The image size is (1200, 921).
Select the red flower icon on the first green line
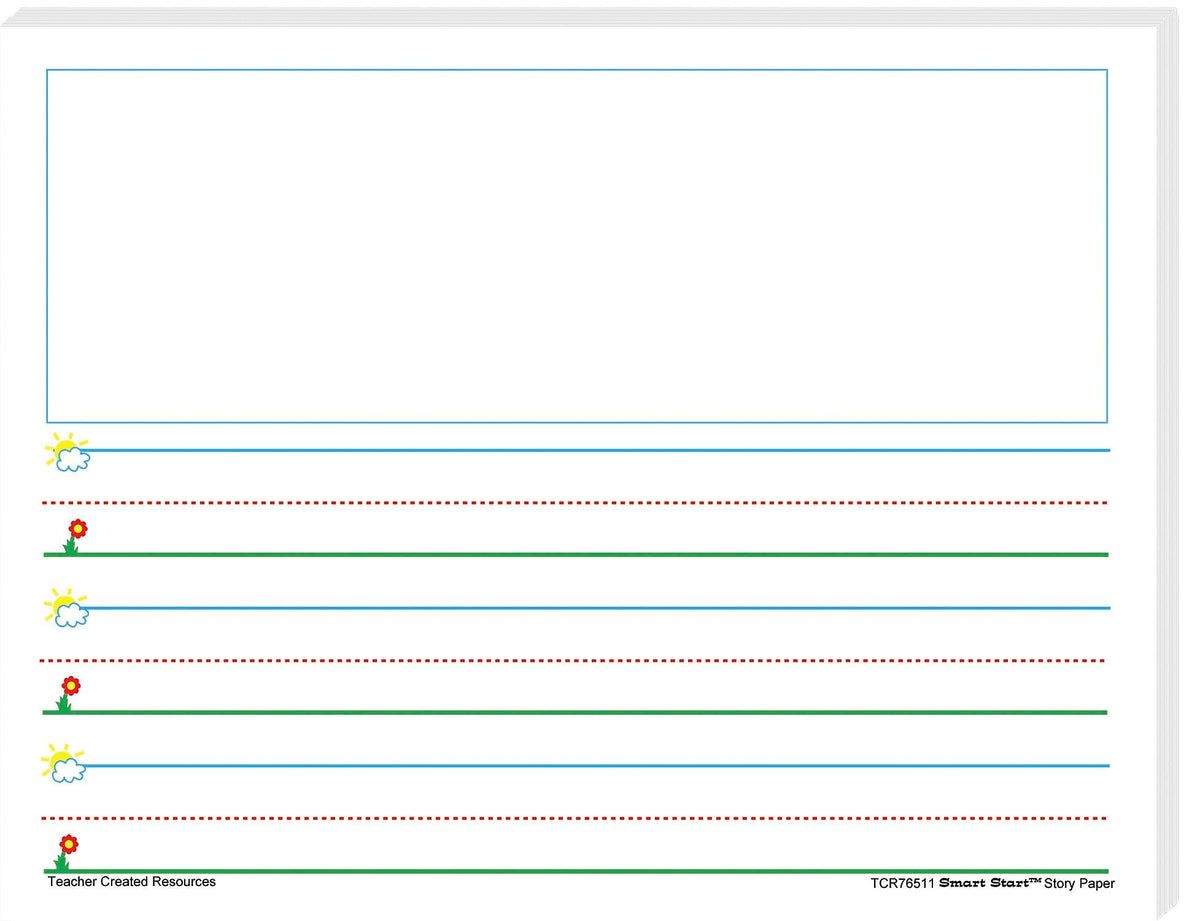click(74, 535)
